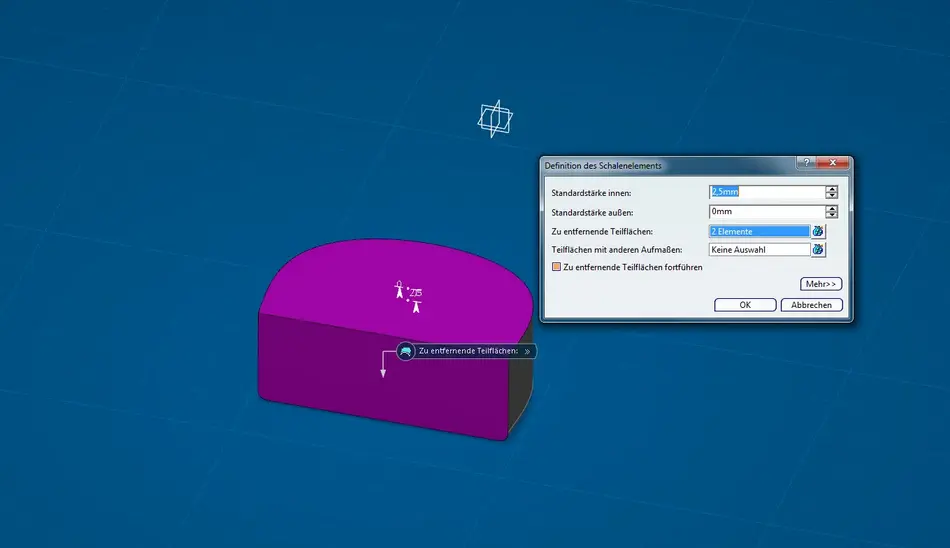Click the reference planes icon in viewport
Viewport: 950px width, 548px height.
click(x=495, y=119)
